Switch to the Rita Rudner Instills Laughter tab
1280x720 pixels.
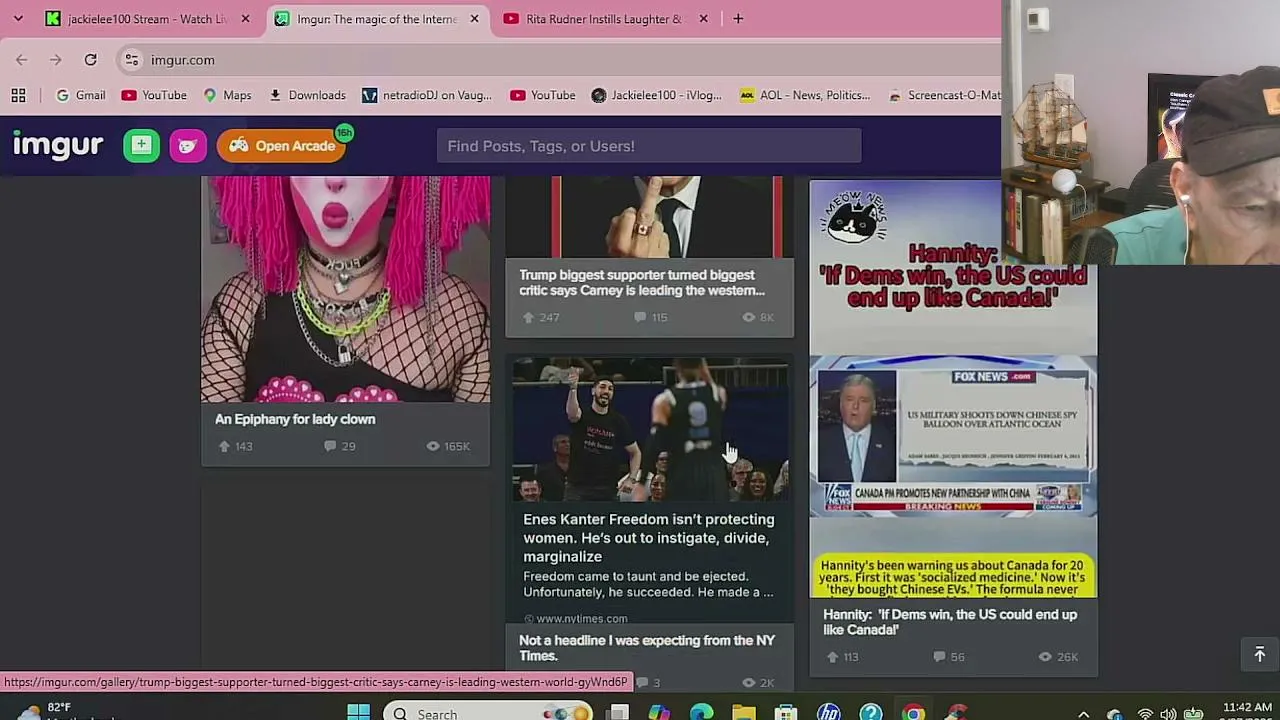603,19
